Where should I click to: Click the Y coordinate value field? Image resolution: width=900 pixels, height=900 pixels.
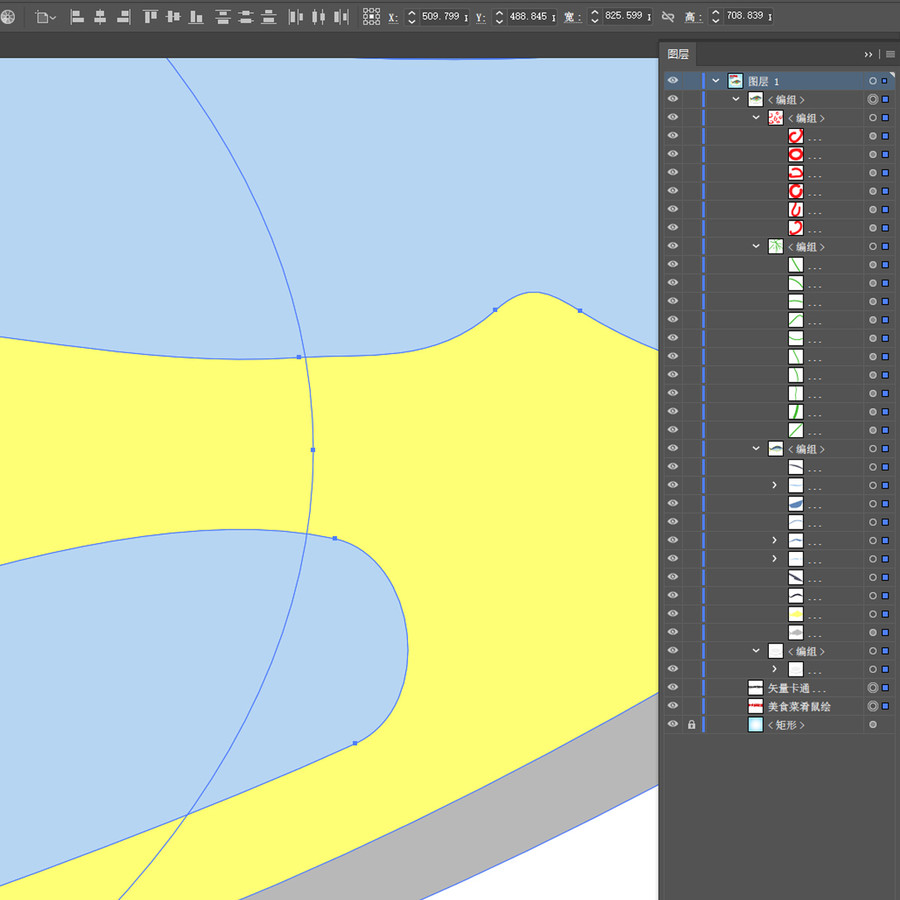tap(532, 17)
